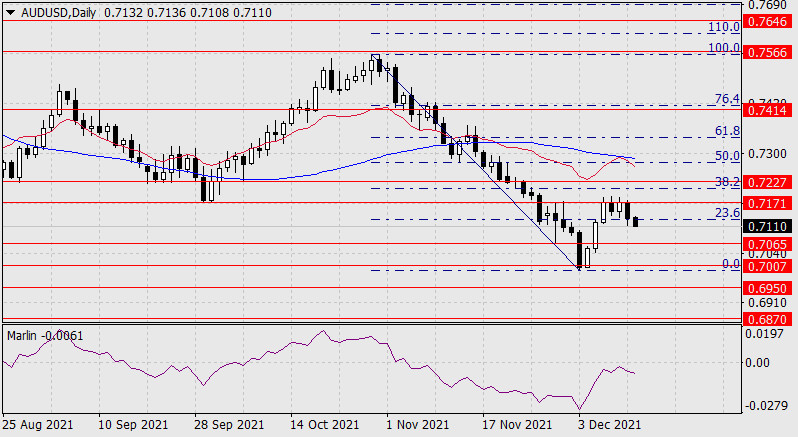This screenshot has width=798, height=437.
Task: Select the current price label 0.7110
Action: [767, 226]
